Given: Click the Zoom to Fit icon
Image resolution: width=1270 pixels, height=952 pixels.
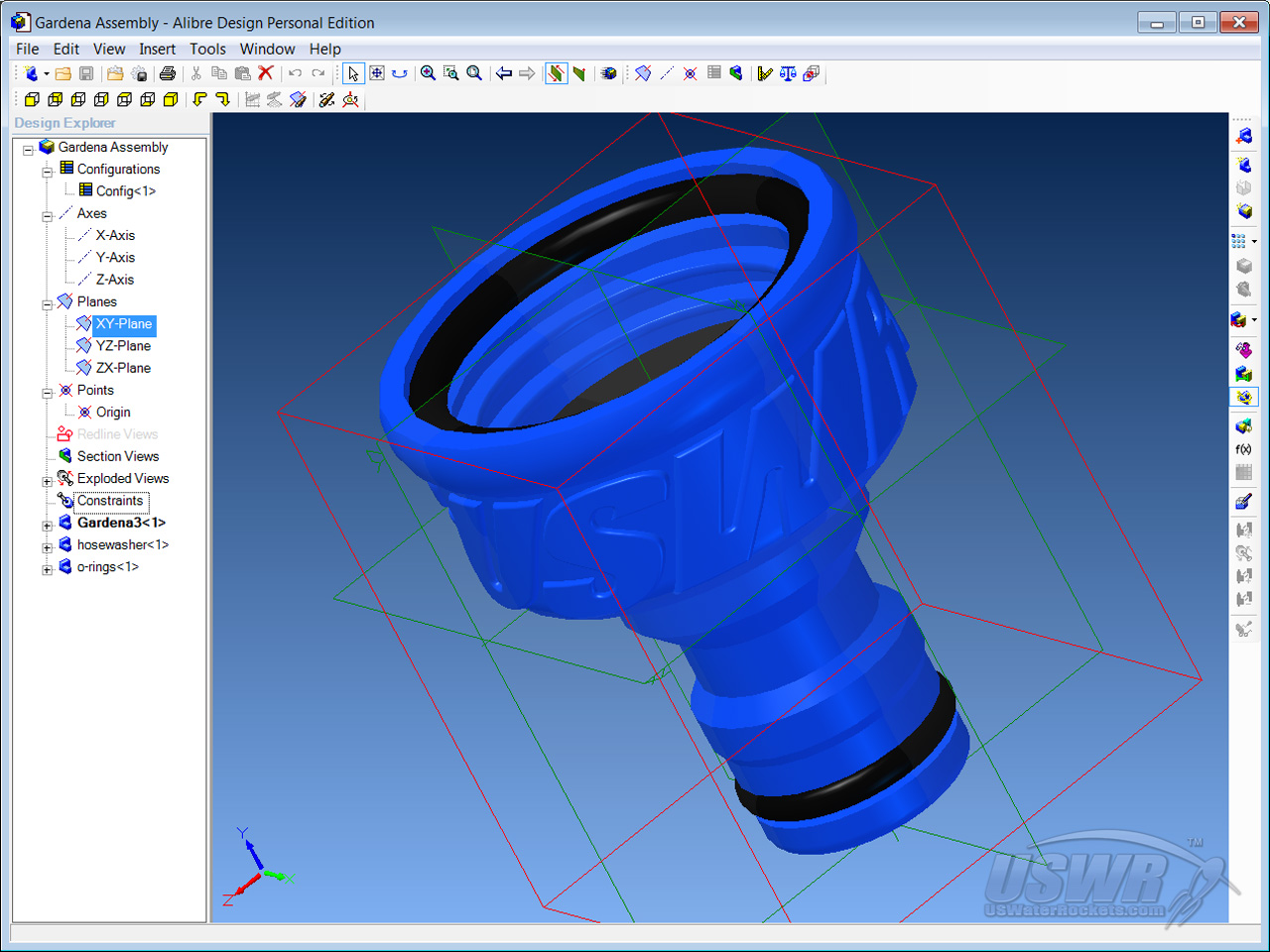Looking at the screenshot, I should pyautogui.click(x=474, y=73).
